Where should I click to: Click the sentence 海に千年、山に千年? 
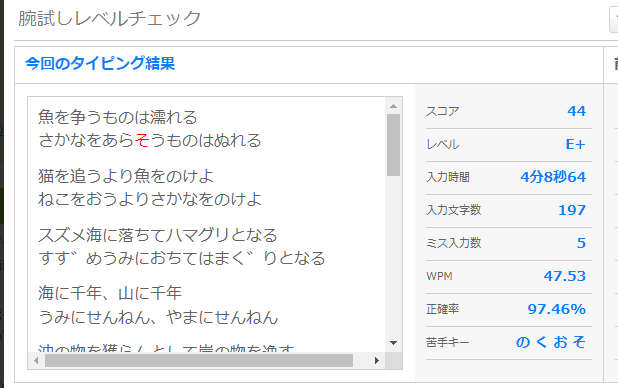point(110,293)
